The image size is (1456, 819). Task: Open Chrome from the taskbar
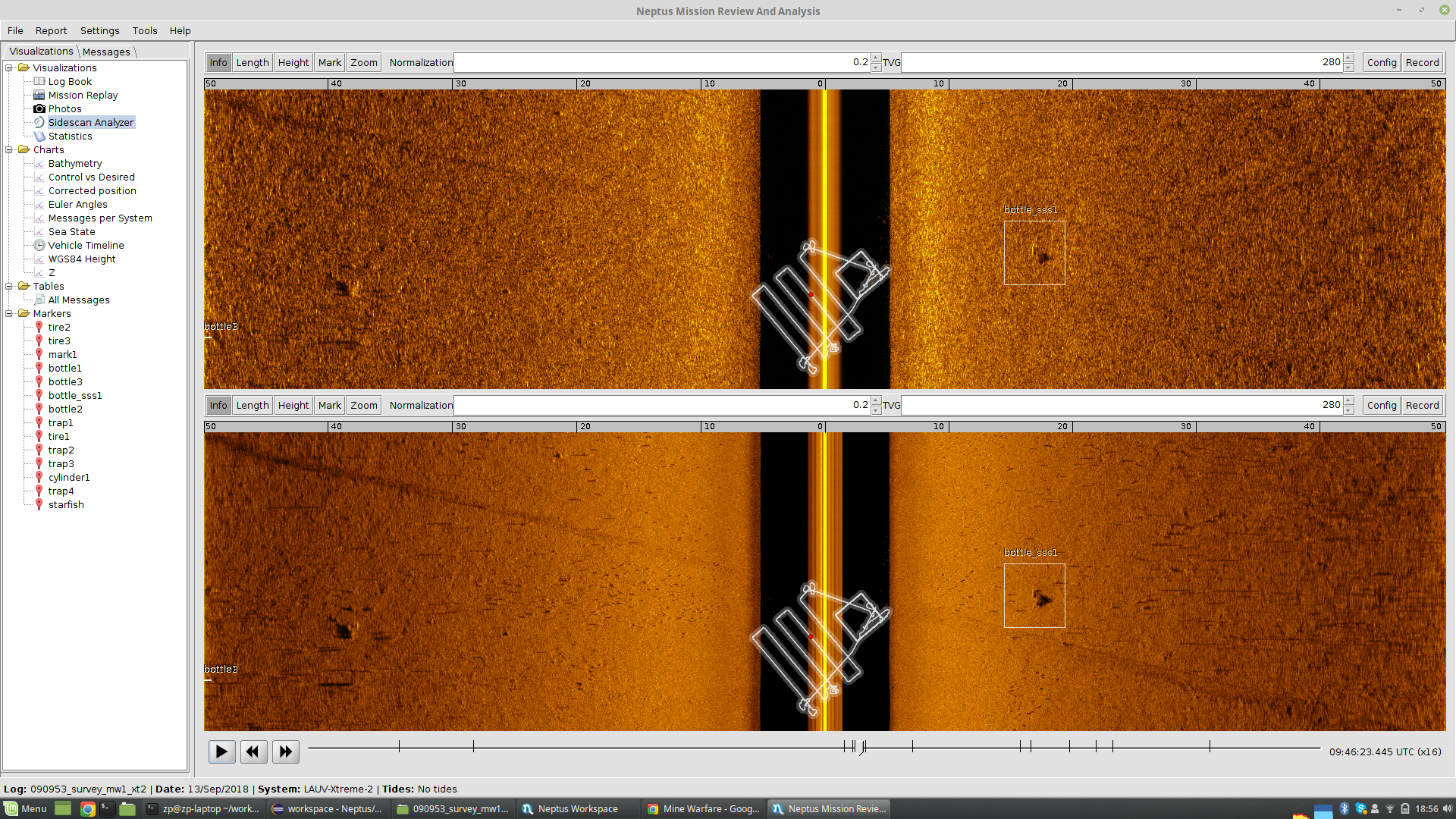coord(88,809)
